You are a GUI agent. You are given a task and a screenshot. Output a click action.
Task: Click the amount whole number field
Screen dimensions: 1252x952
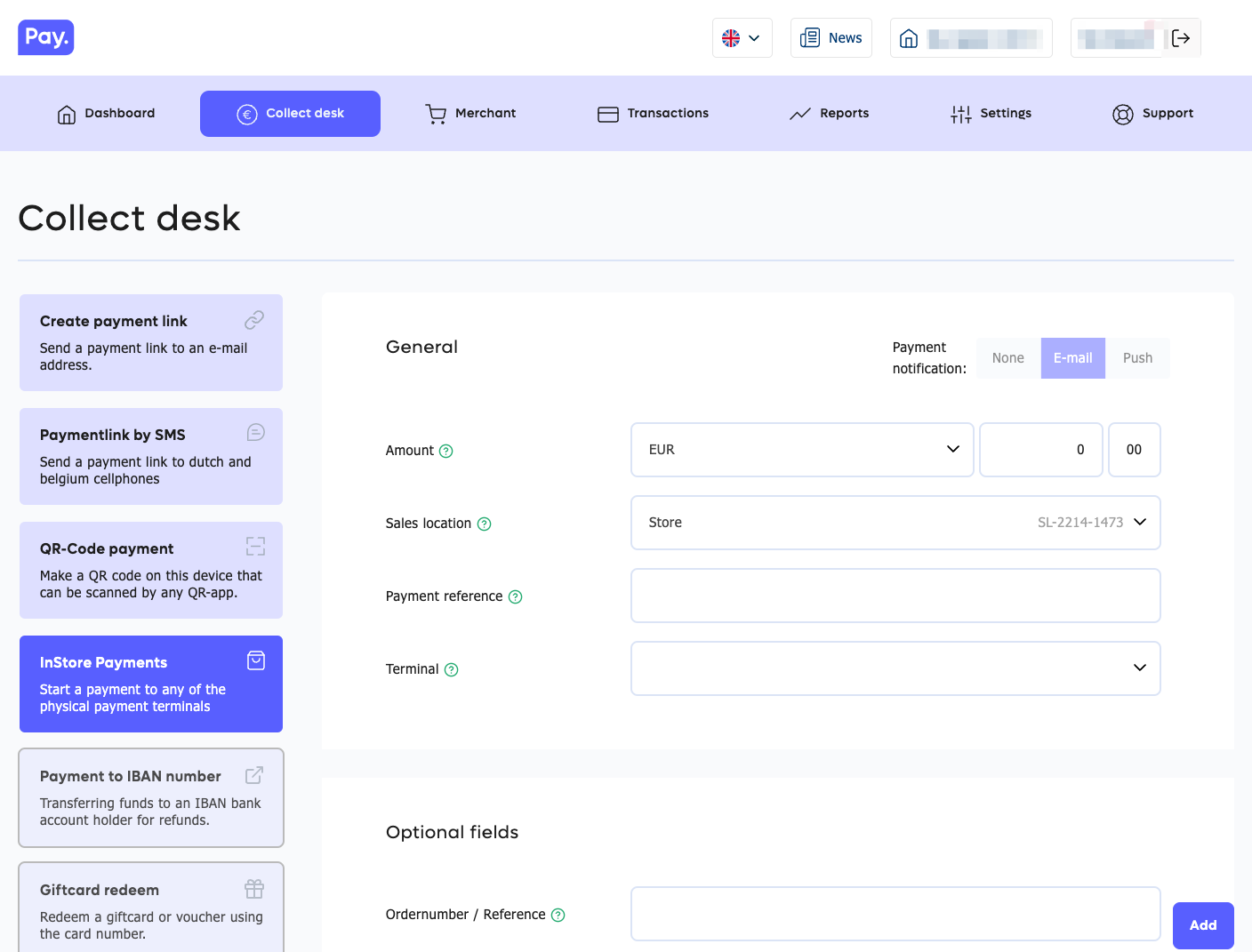(1041, 450)
